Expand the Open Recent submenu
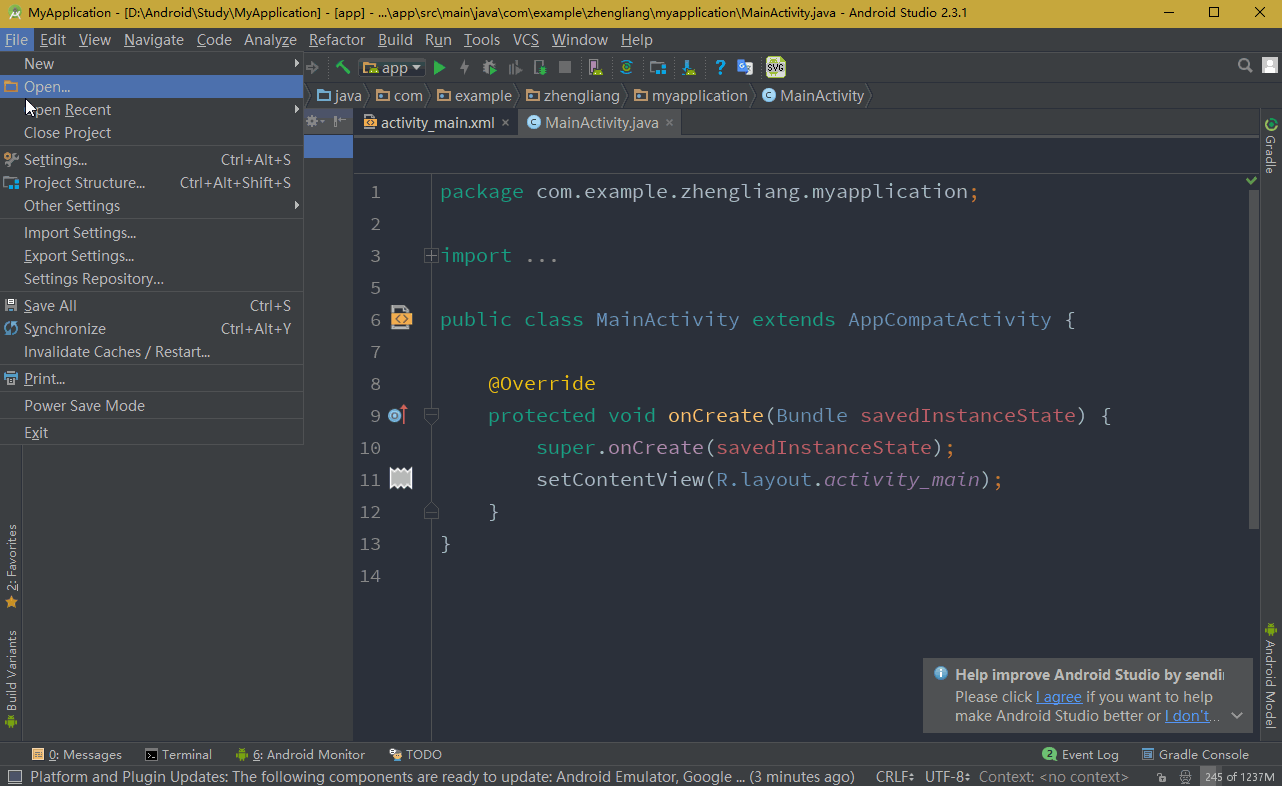This screenshot has height=786, width=1282. tap(152, 109)
